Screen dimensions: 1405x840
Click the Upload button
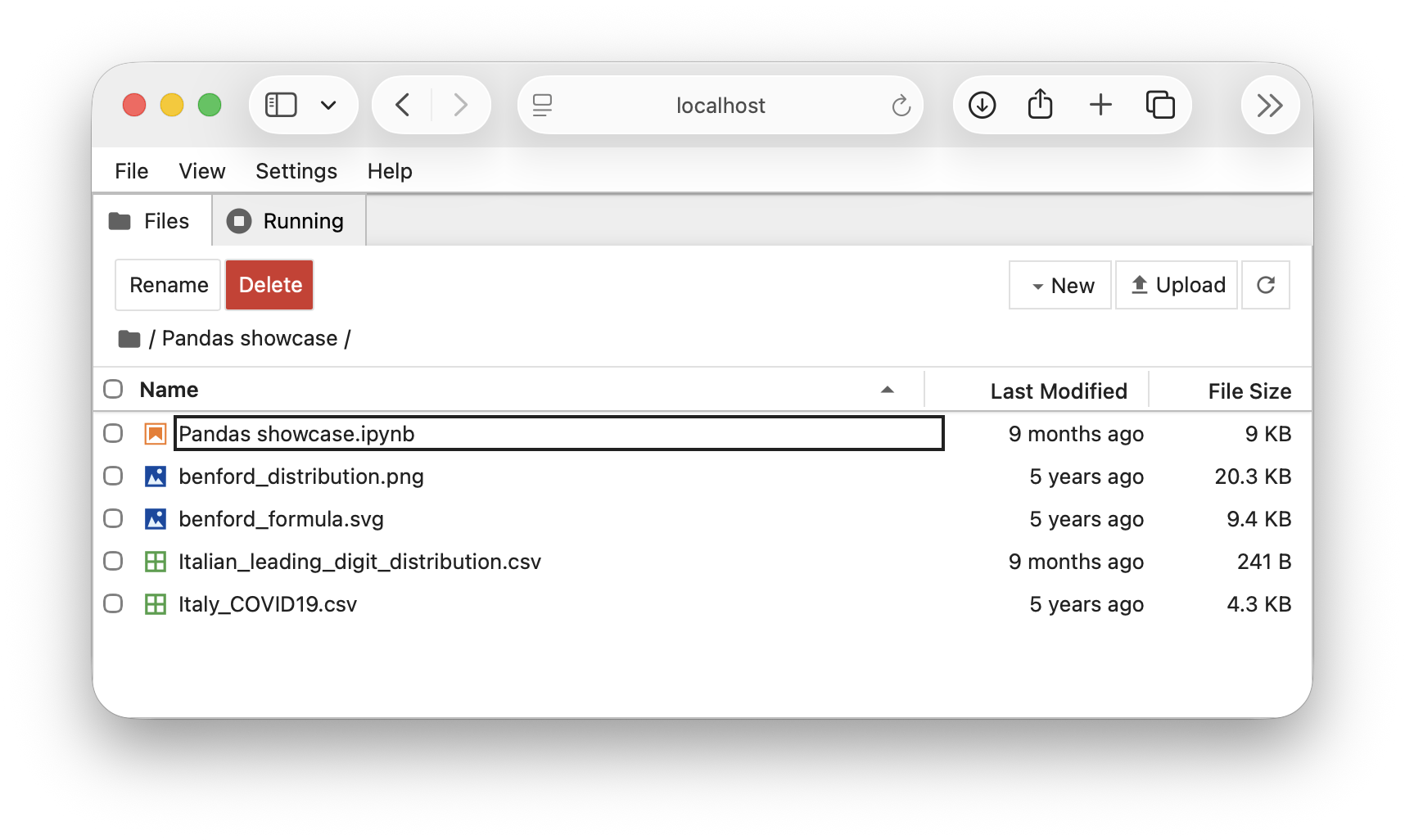[x=1177, y=285]
